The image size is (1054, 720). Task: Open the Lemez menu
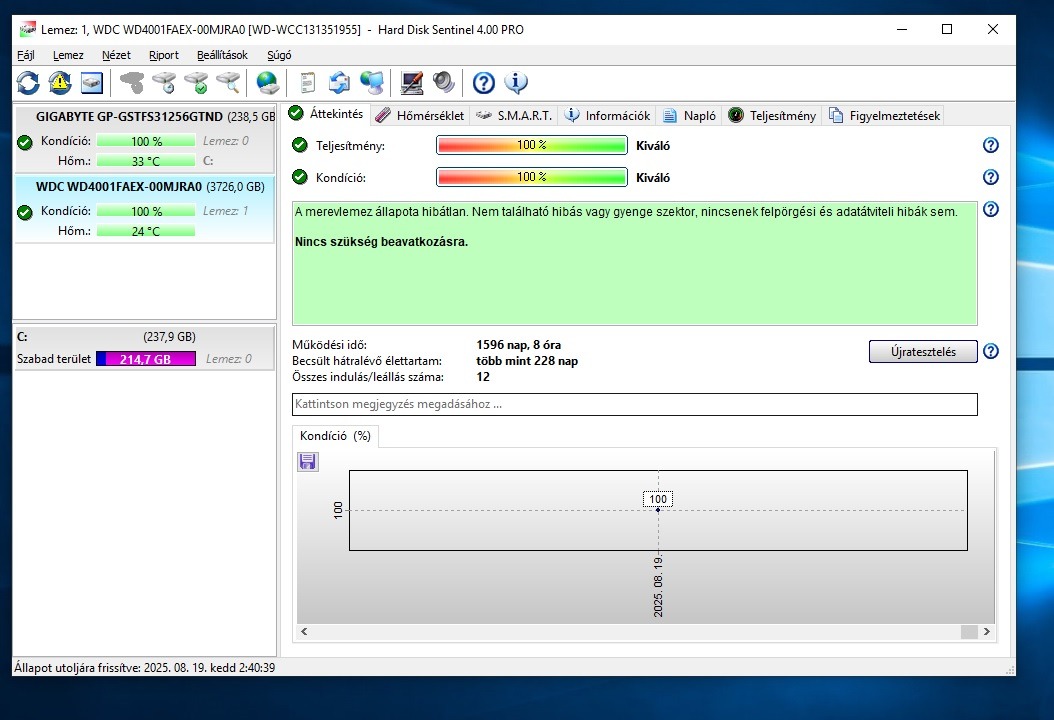point(68,55)
